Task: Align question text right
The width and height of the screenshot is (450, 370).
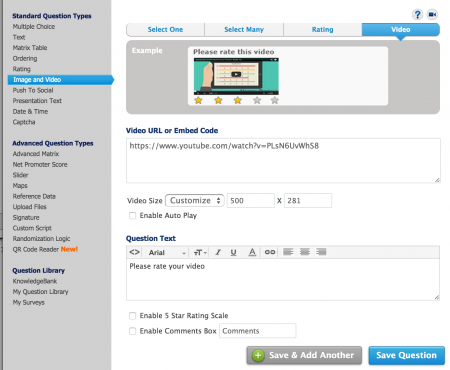Action: [x=321, y=252]
